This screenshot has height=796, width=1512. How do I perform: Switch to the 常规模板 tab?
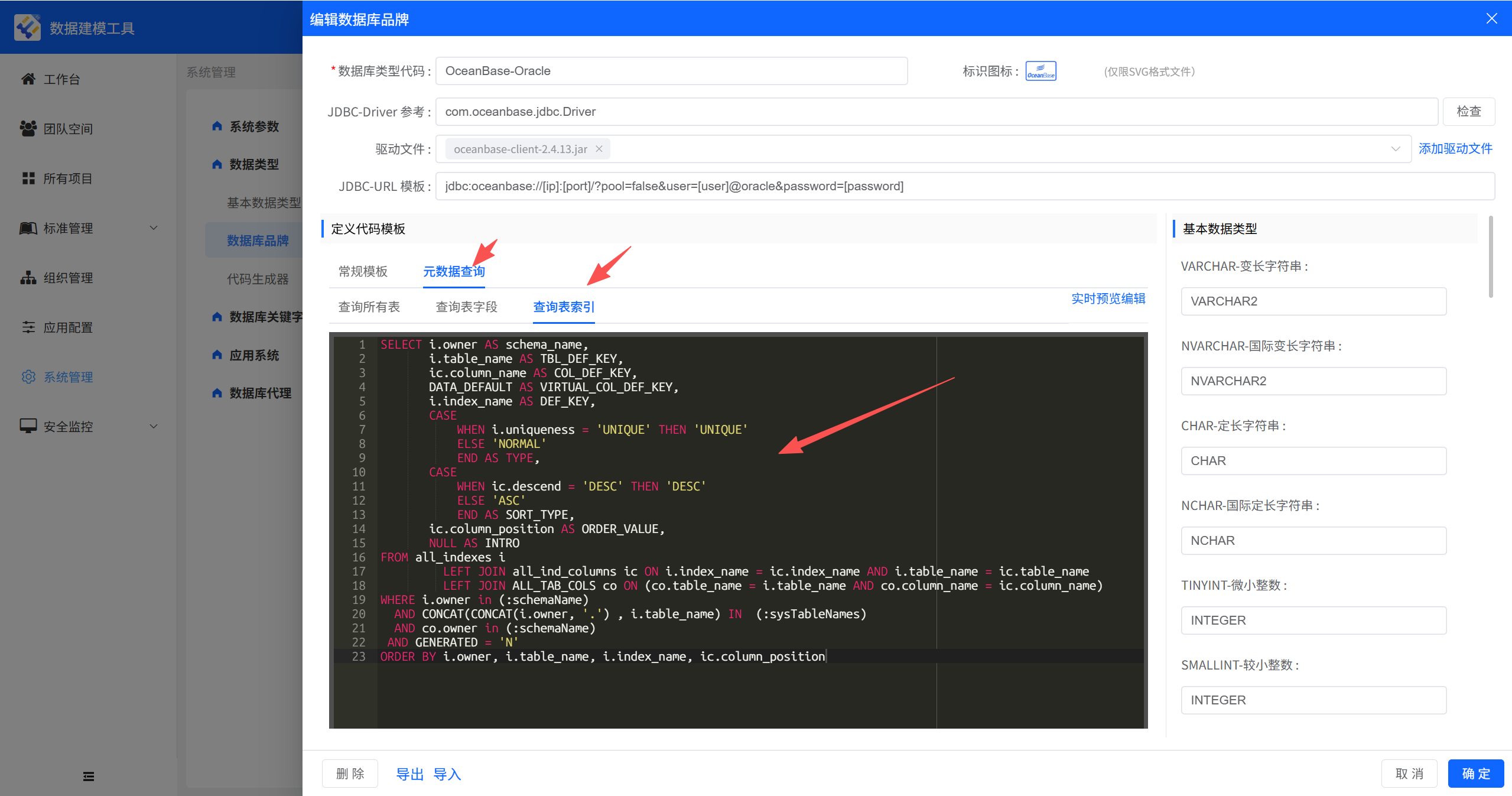click(363, 271)
